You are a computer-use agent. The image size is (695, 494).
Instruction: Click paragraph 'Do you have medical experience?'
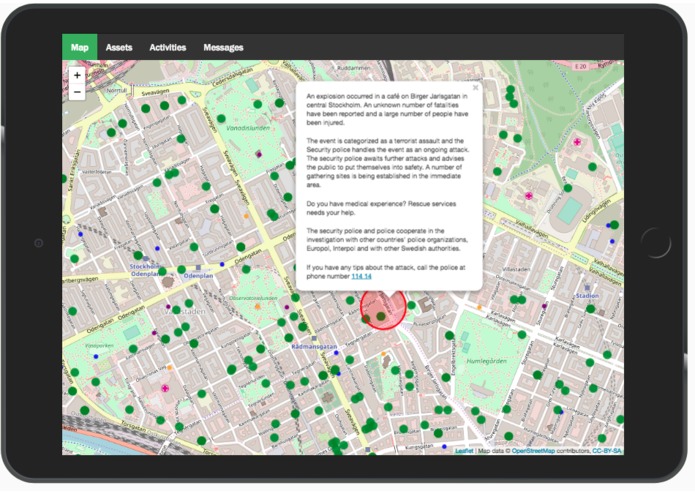381,208
